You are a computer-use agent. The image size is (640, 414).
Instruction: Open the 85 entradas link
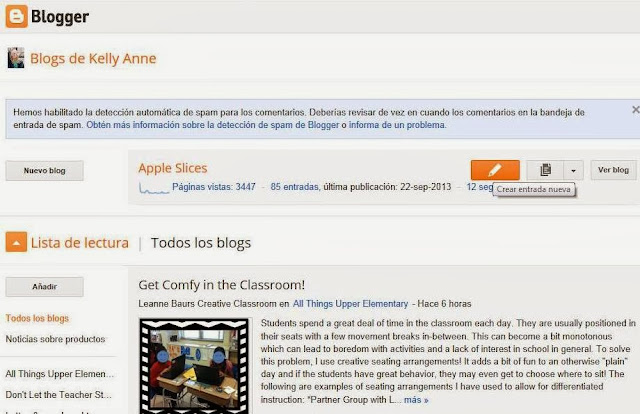(294, 187)
